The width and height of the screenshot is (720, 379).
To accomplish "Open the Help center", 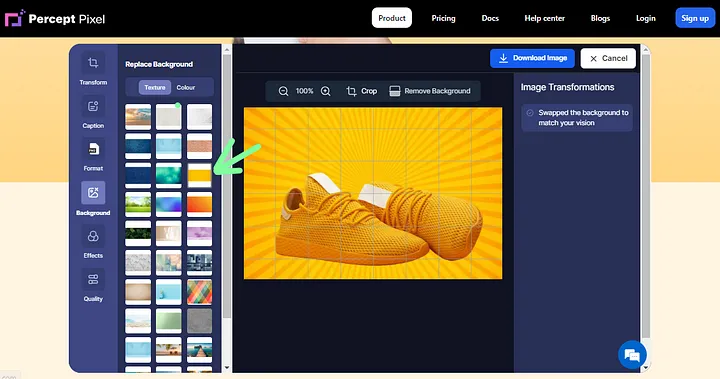I will click(x=545, y=18).
